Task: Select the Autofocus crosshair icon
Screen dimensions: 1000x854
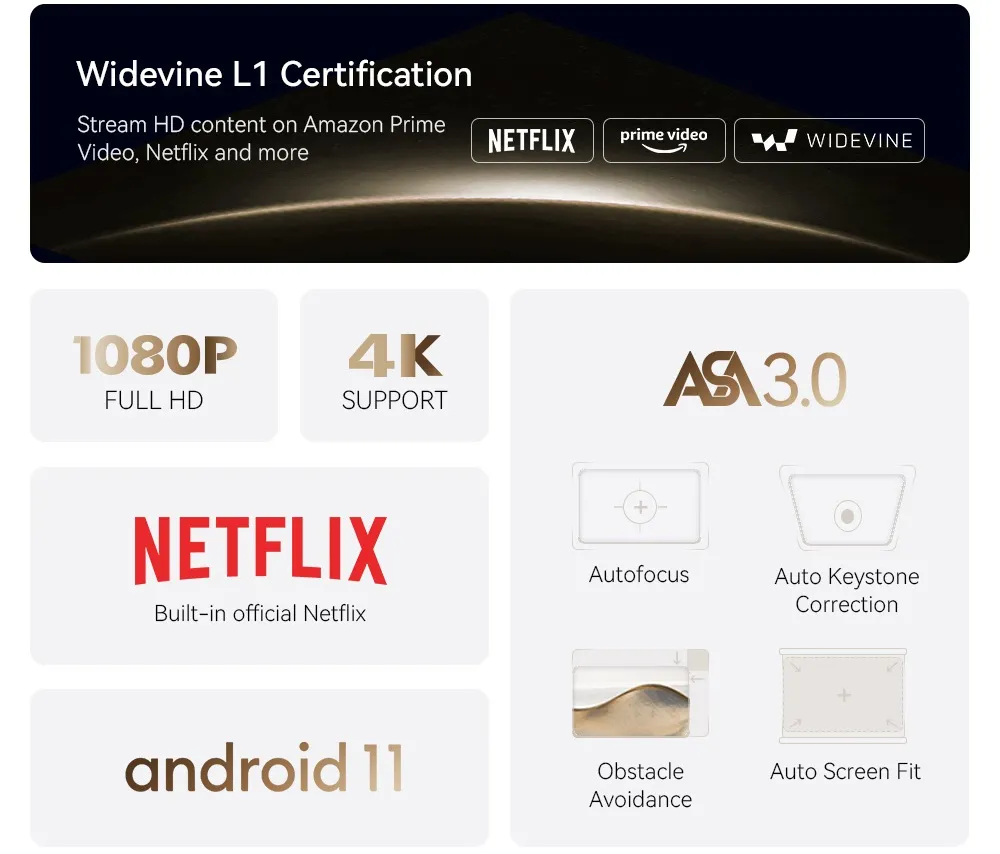Action: 640,506
